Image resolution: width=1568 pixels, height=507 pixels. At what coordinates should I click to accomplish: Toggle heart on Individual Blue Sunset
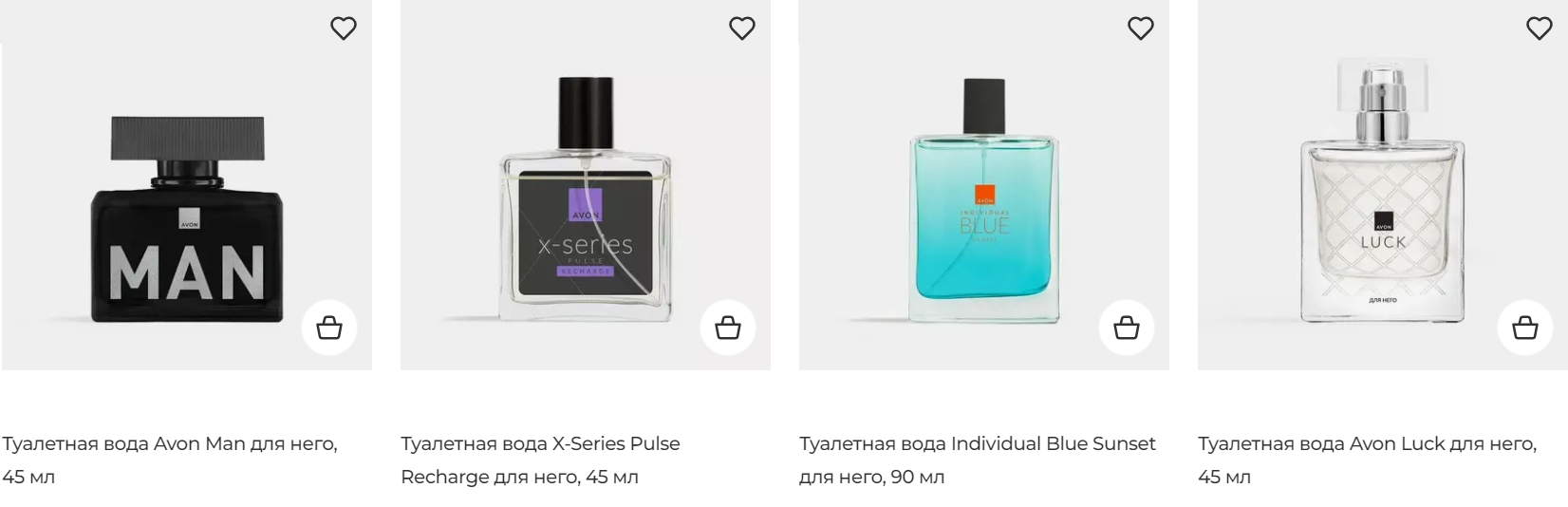1140,28
